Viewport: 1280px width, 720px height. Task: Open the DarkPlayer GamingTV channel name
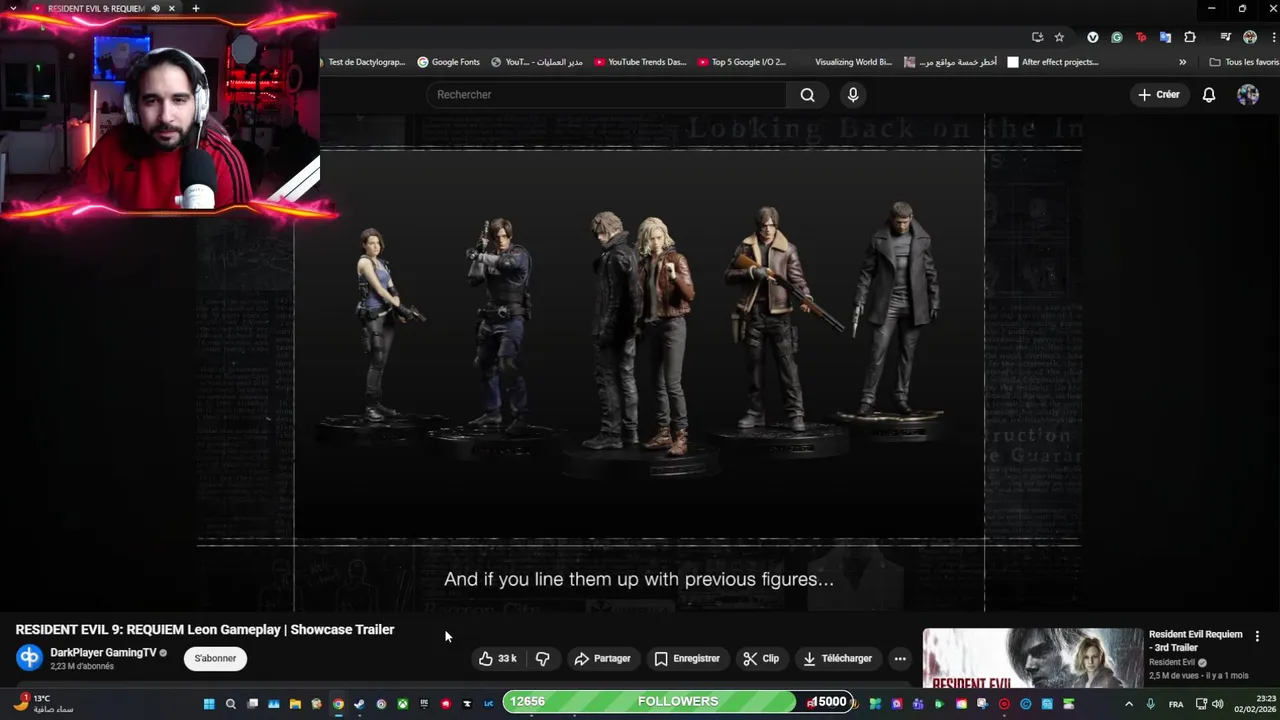(103, 652)
